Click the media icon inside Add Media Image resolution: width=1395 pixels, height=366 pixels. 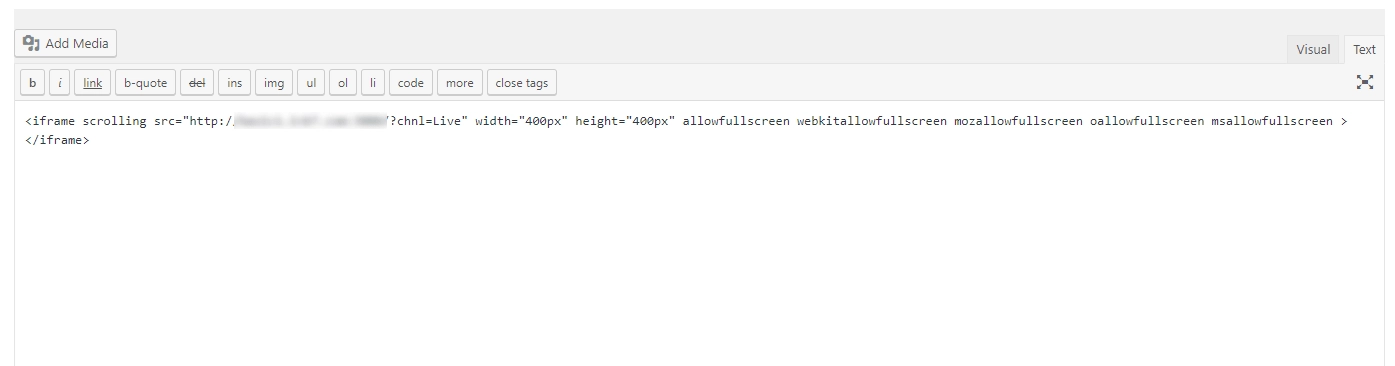pos(31,43)
